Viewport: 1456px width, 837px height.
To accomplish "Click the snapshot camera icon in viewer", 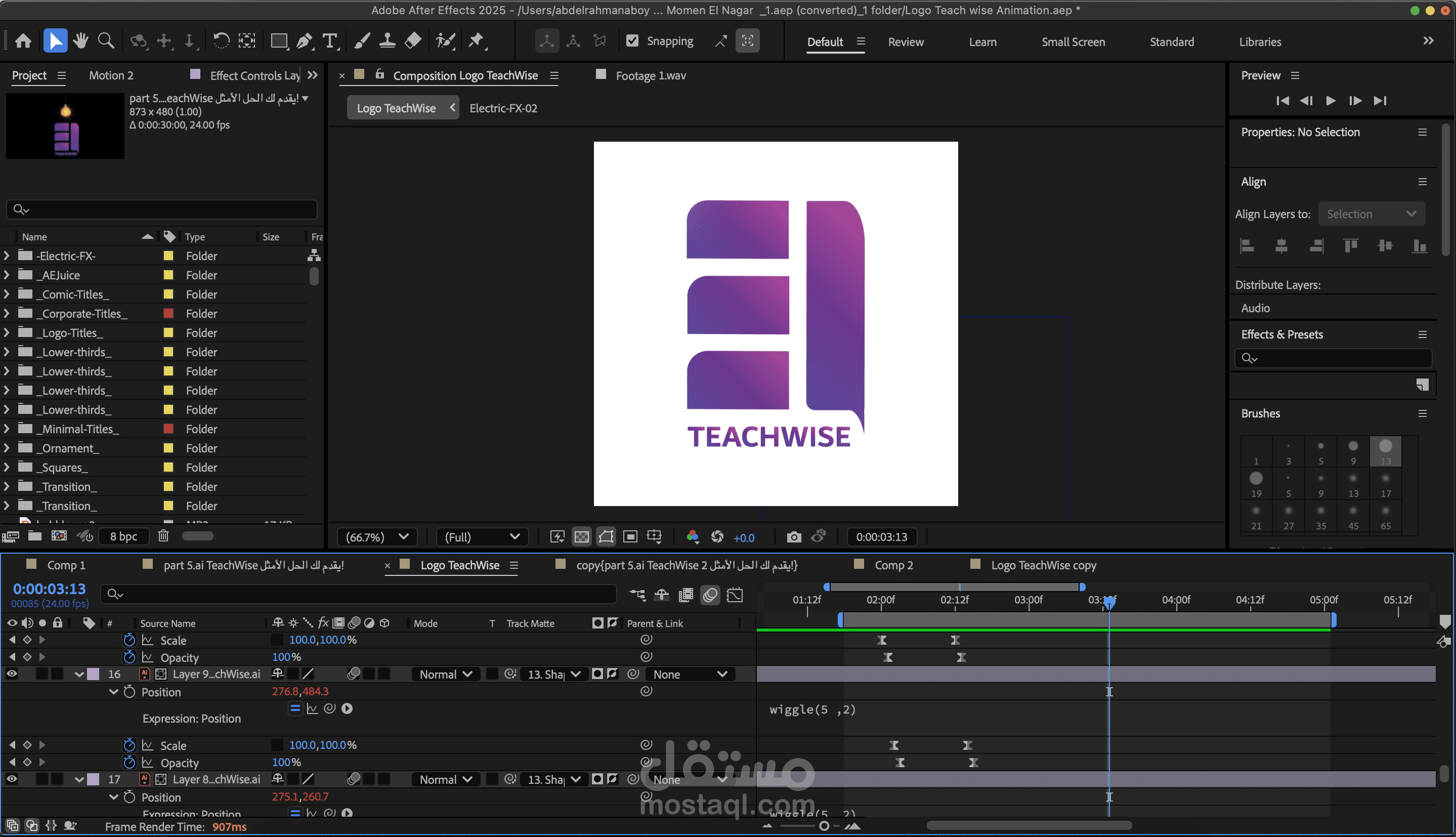I will coord(793,537).
